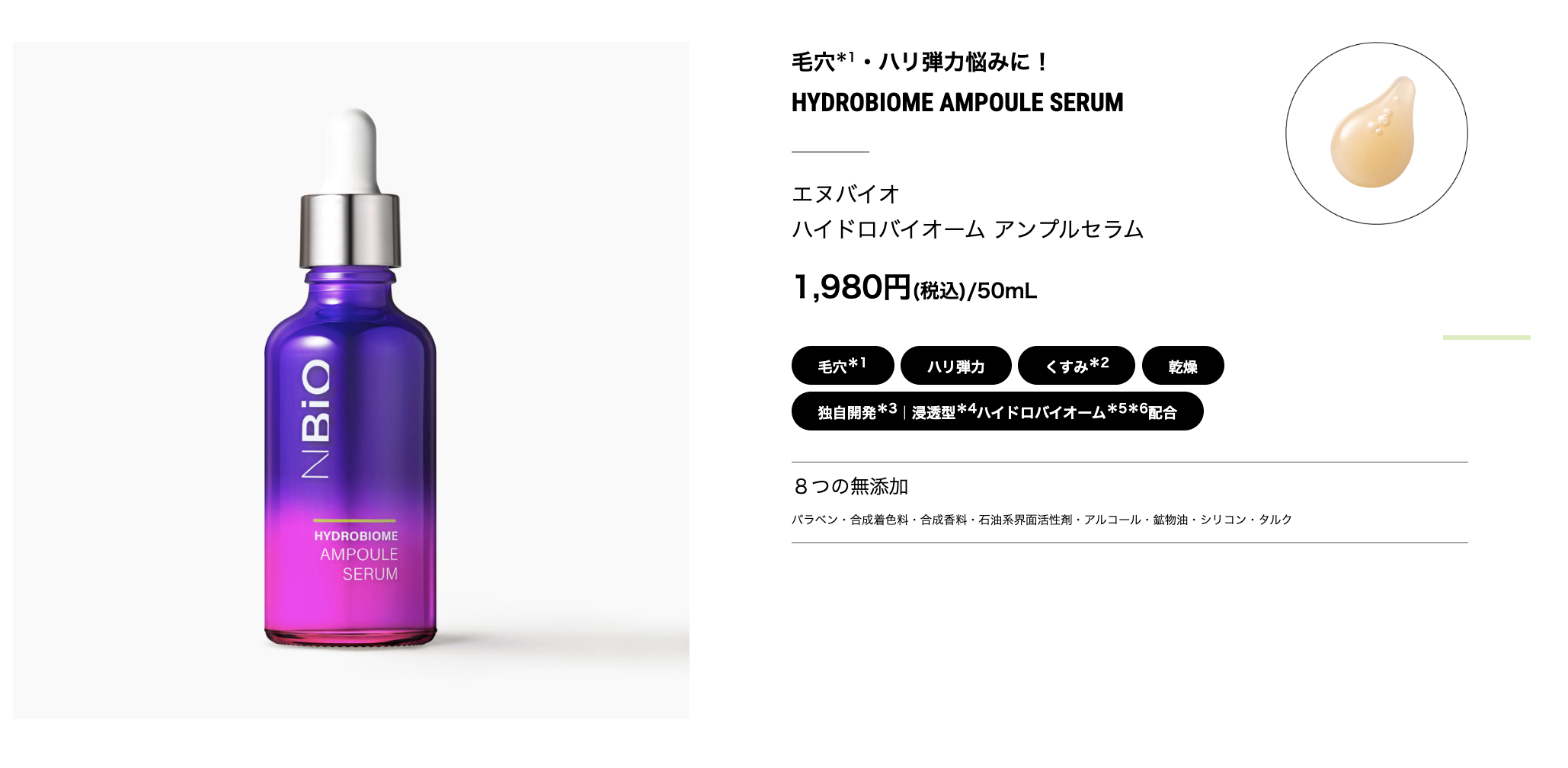The image size is (1568, 768).
Task: Click the (税込)/50mL volume text
Action: [975, 291]
